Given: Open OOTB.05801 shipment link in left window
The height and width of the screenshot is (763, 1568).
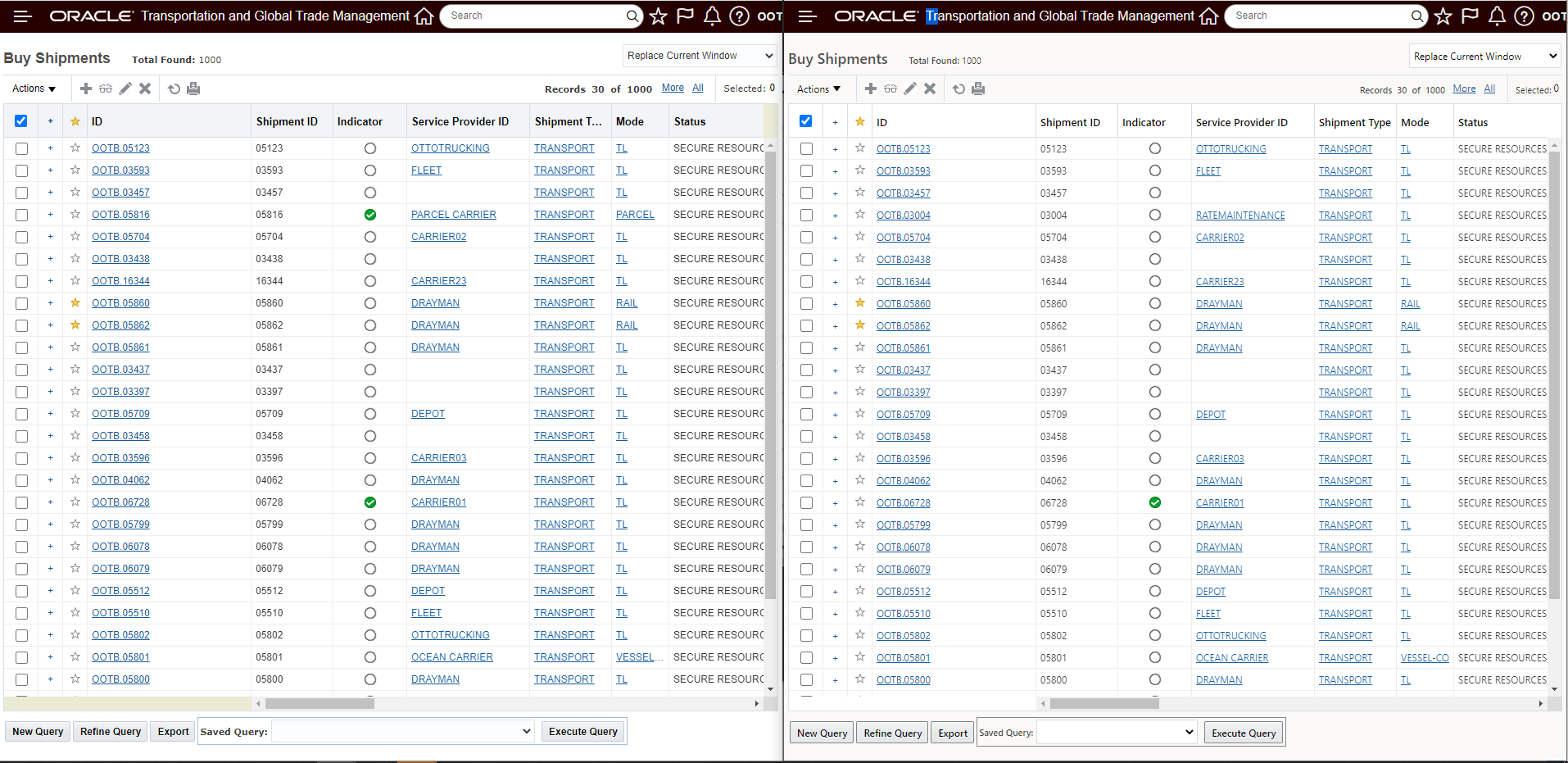Looking at the screenshot, I should click(x=120, y=657).
